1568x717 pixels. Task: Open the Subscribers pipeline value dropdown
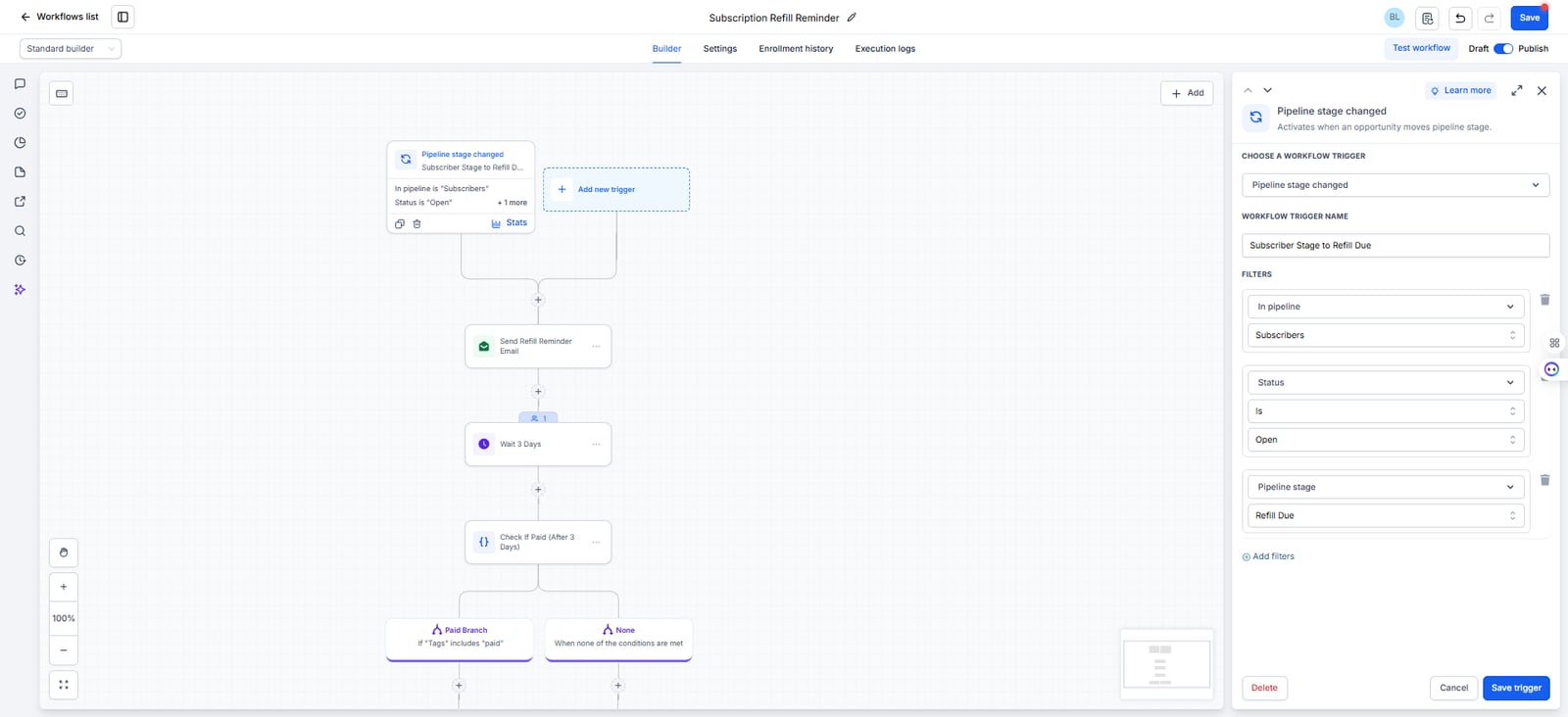1386,335
